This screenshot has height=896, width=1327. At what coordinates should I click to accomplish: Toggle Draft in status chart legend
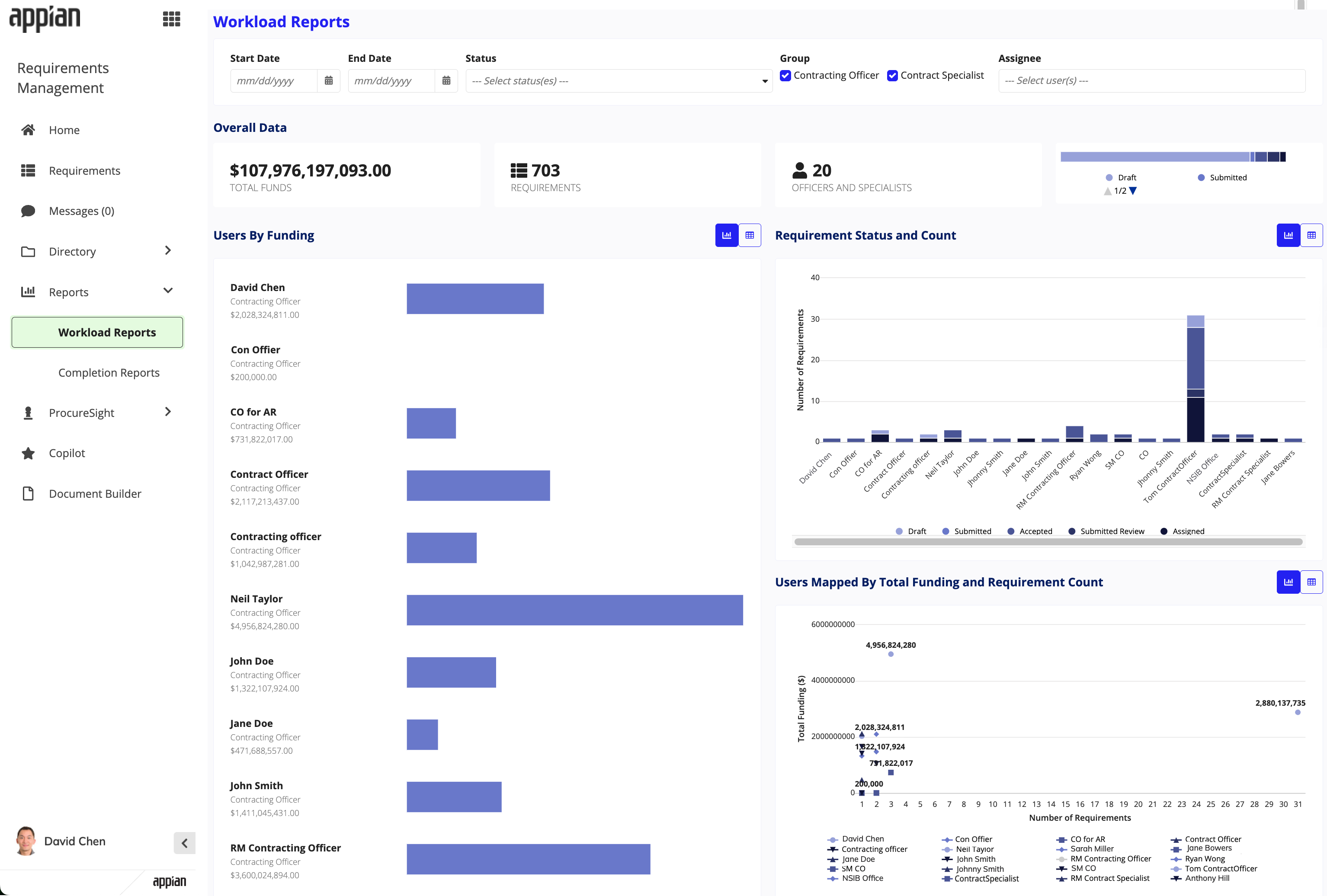click(911, 531)
